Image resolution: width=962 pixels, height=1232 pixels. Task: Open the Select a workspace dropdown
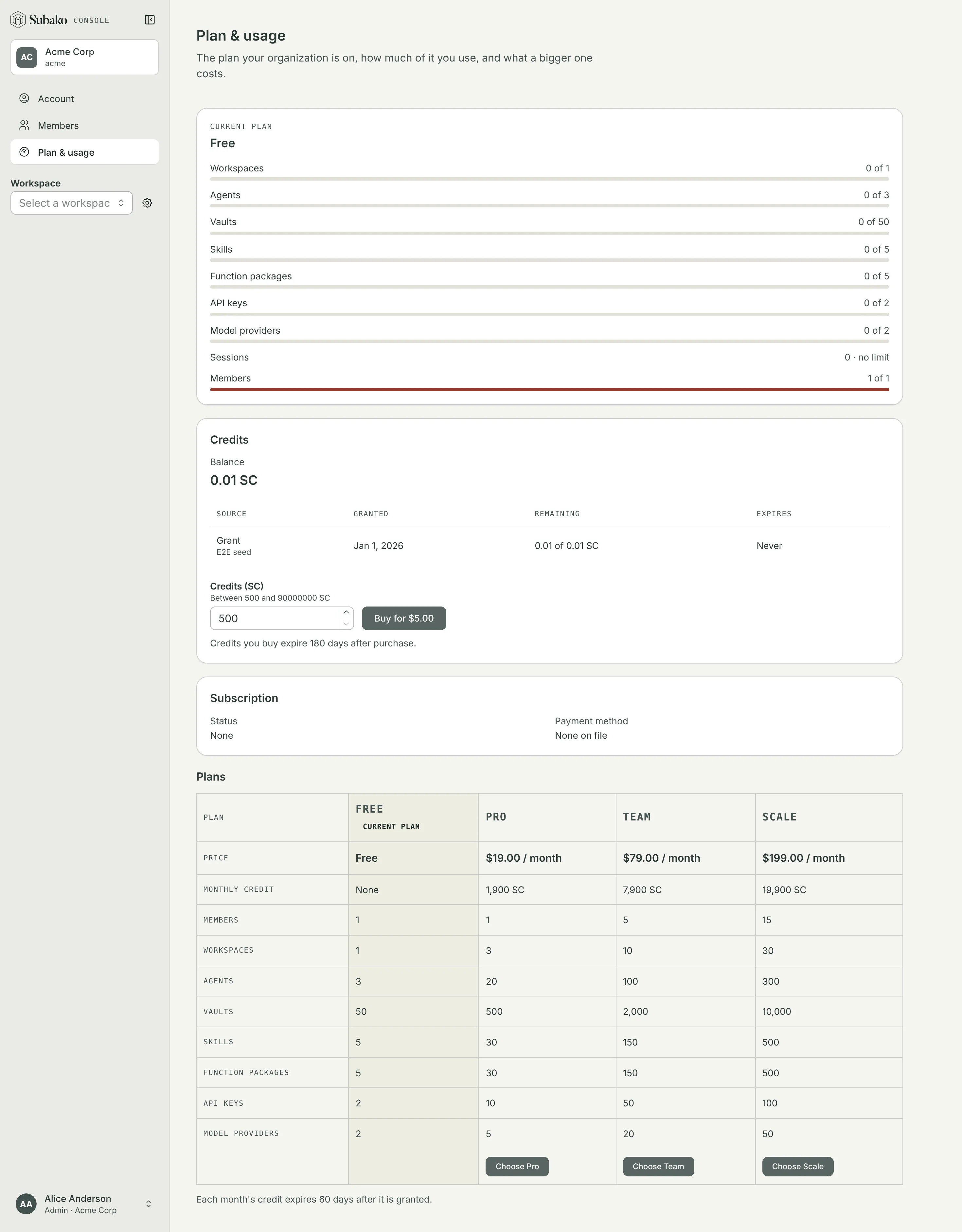point(72,203)
